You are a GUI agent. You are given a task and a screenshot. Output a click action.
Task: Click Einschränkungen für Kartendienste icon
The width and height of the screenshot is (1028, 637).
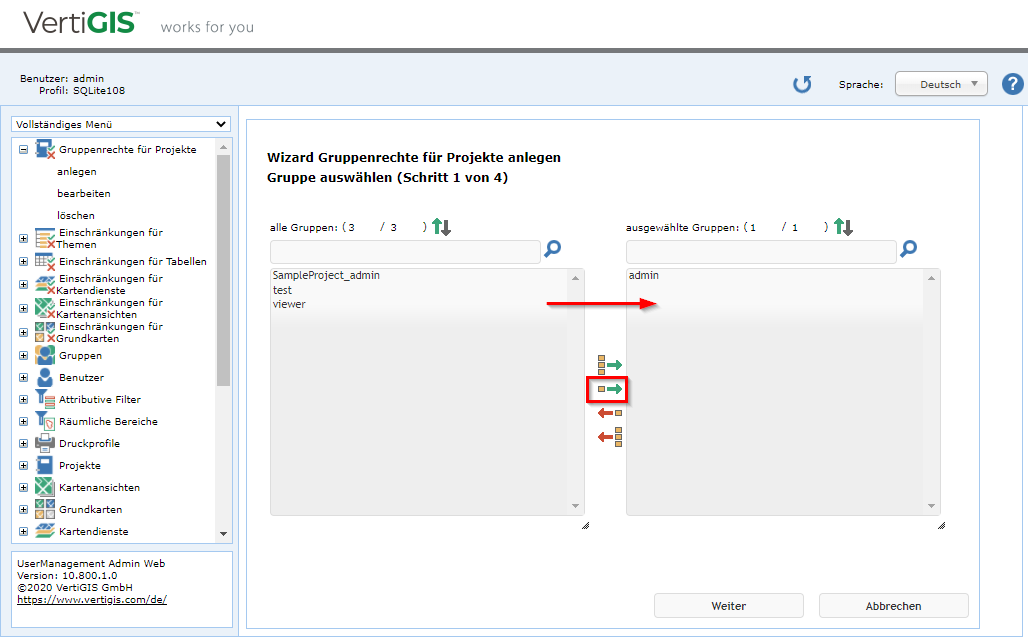45,284
